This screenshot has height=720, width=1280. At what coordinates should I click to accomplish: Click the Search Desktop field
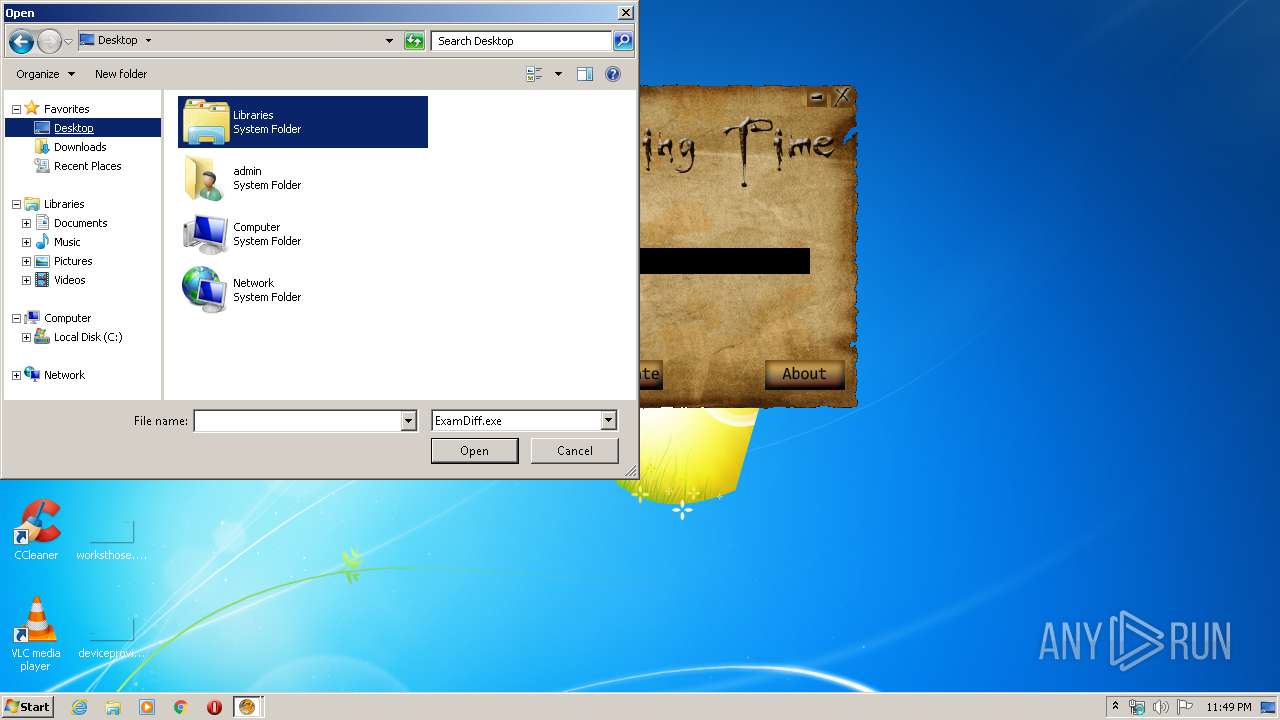(522, 41)
